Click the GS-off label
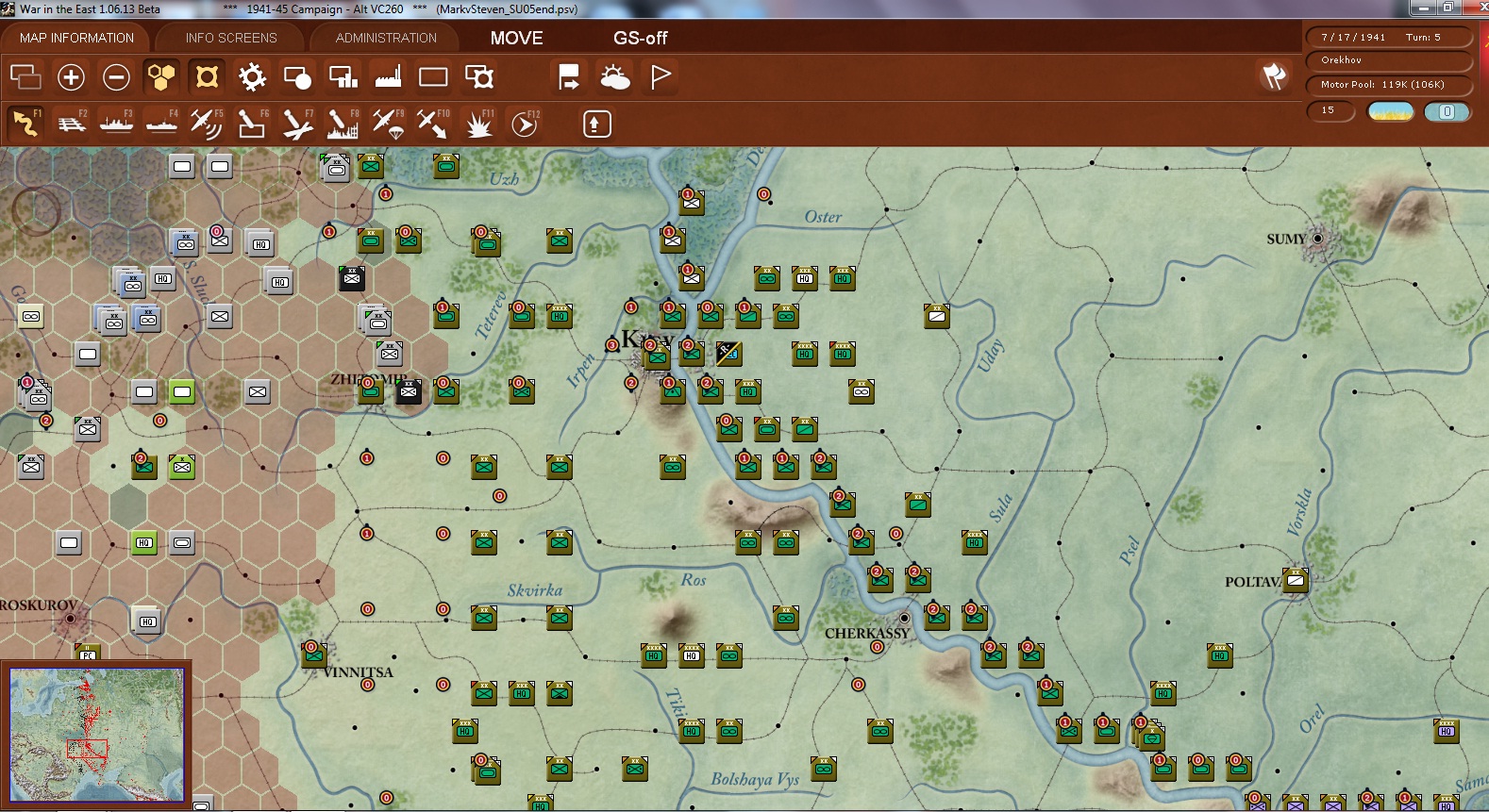Screen dimensions: 1489x812 point(640,38)
